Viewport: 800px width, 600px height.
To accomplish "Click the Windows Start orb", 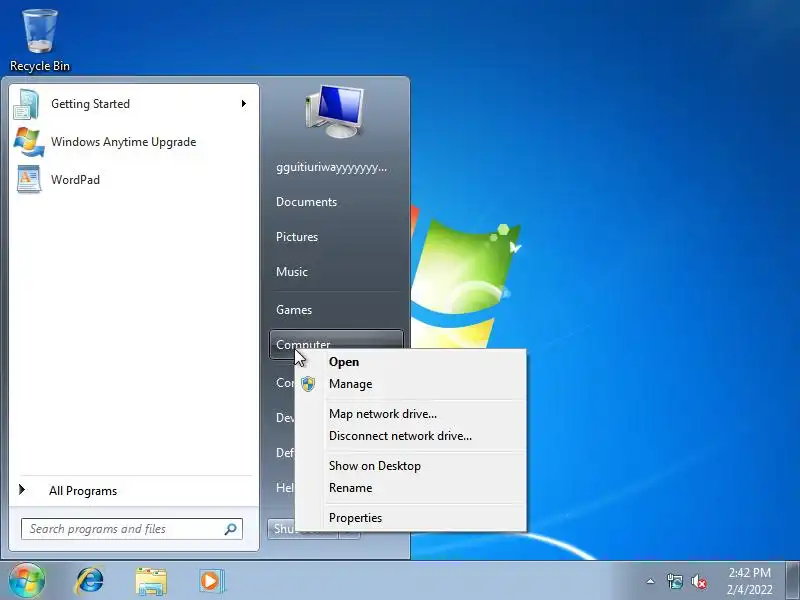I will tap(27, 580).
